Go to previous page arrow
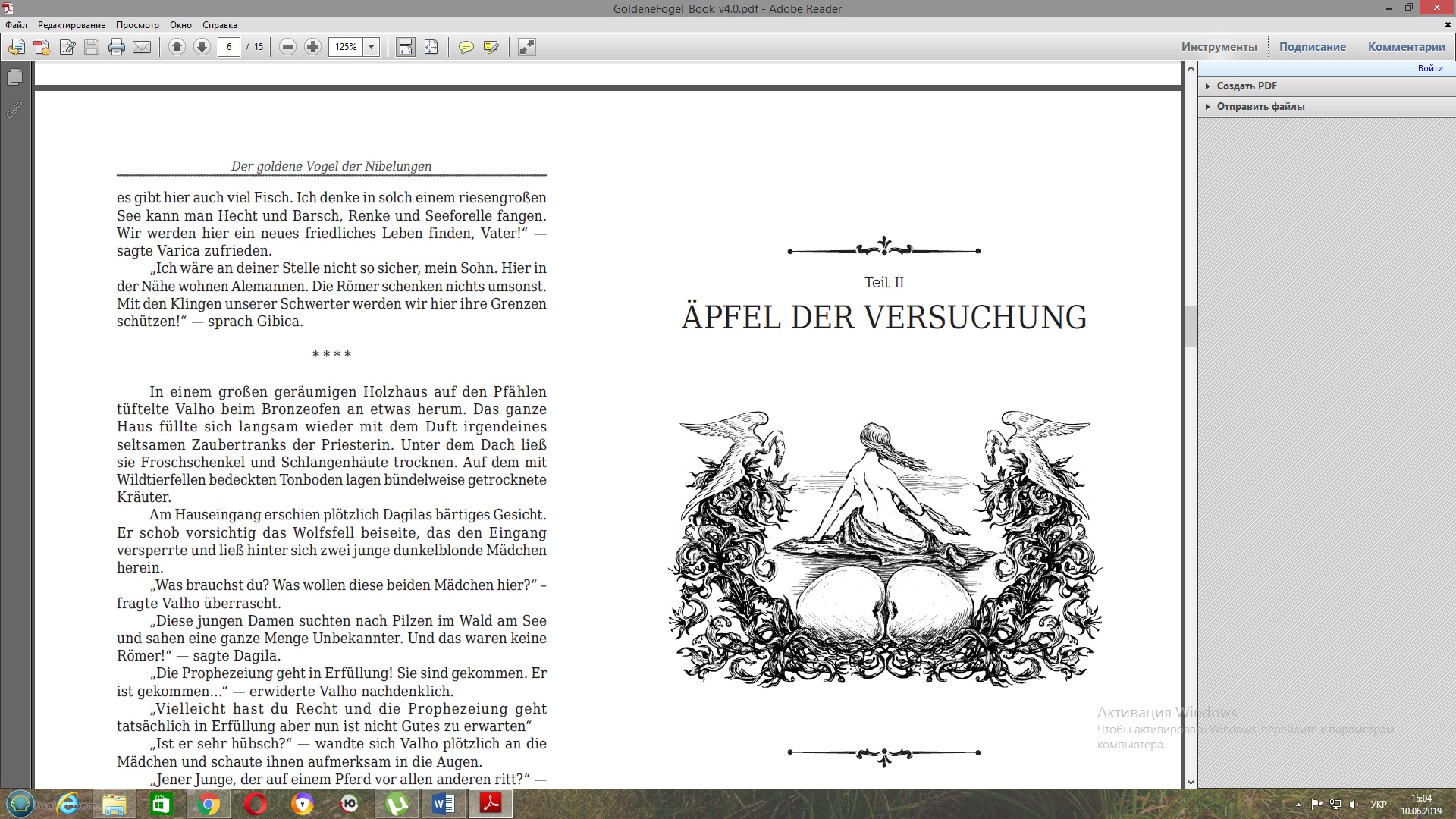The height and width of the screenshot is (819, 1456). [177, 47]
